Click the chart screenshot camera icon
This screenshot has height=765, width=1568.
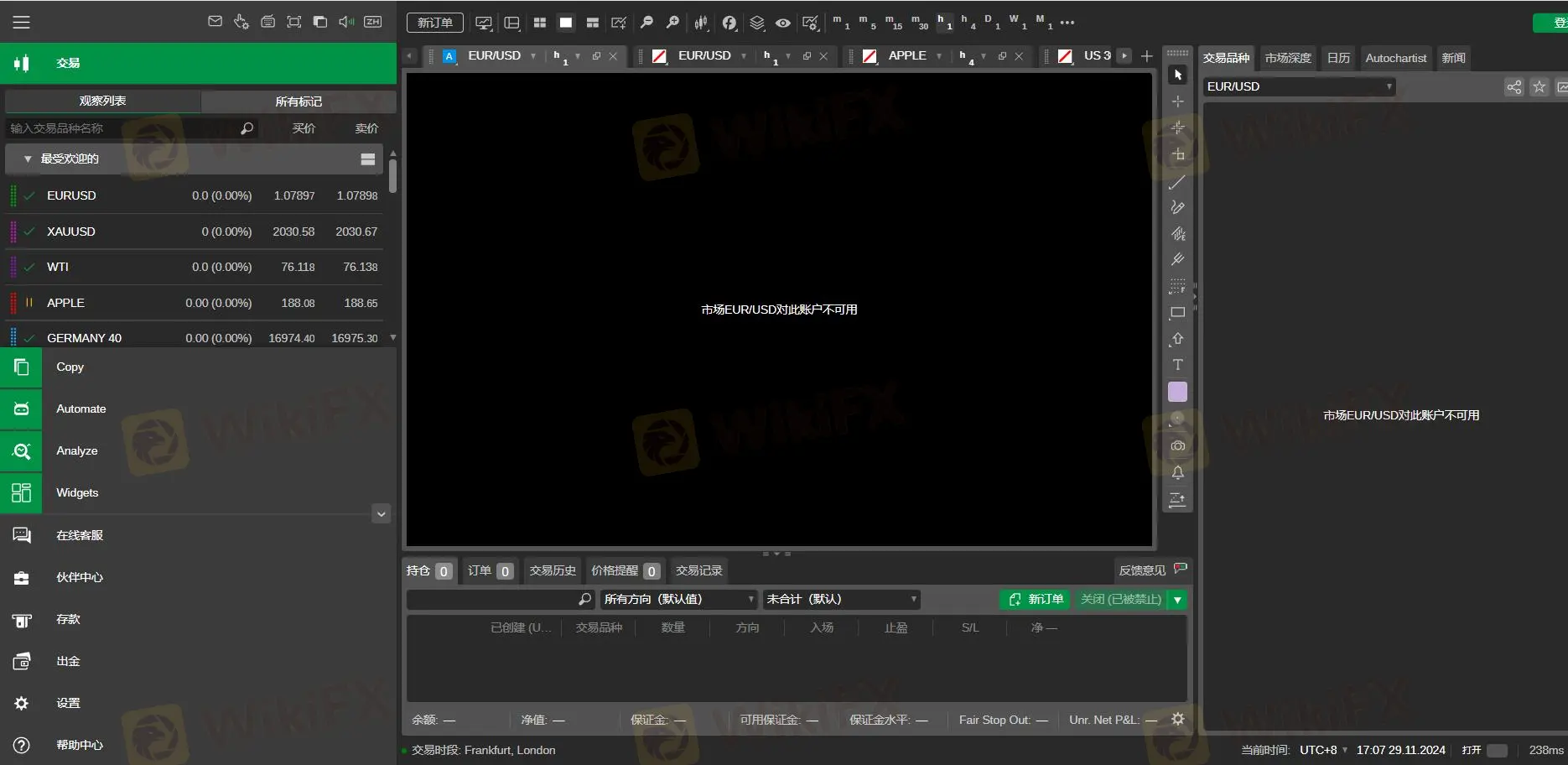point(1177,445)
